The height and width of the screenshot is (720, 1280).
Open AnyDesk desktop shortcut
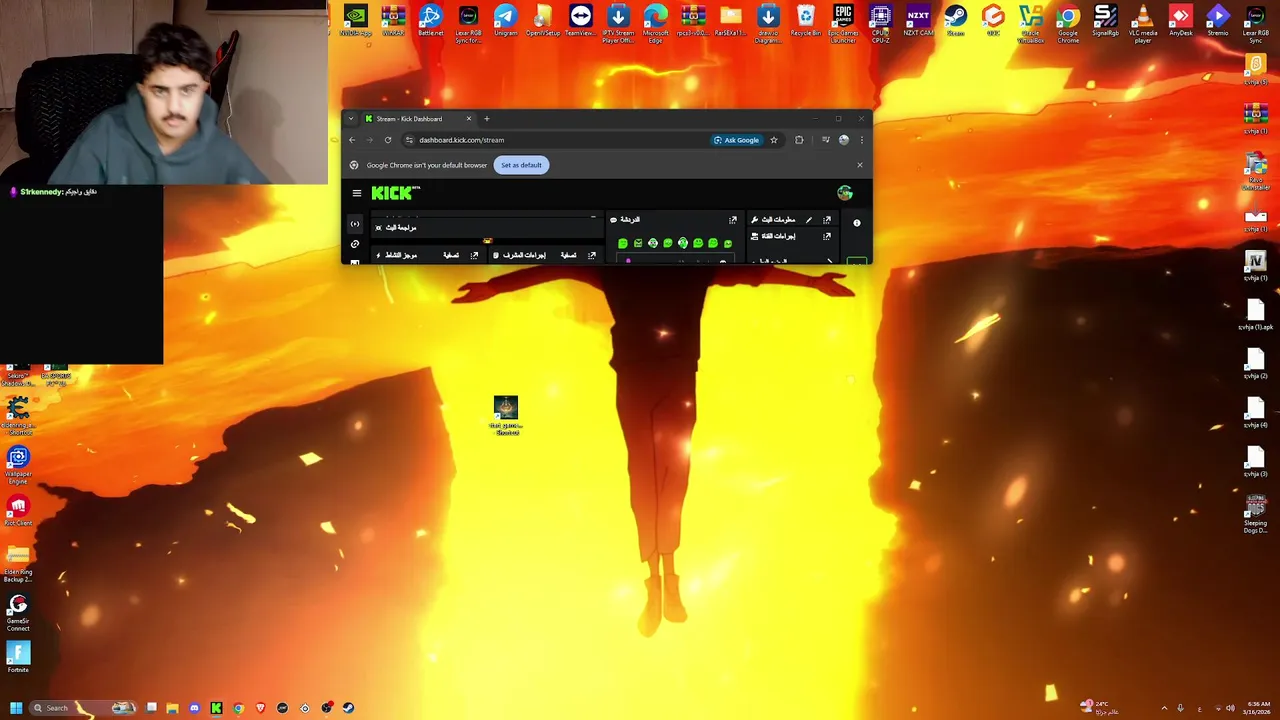coord(1180,22)
